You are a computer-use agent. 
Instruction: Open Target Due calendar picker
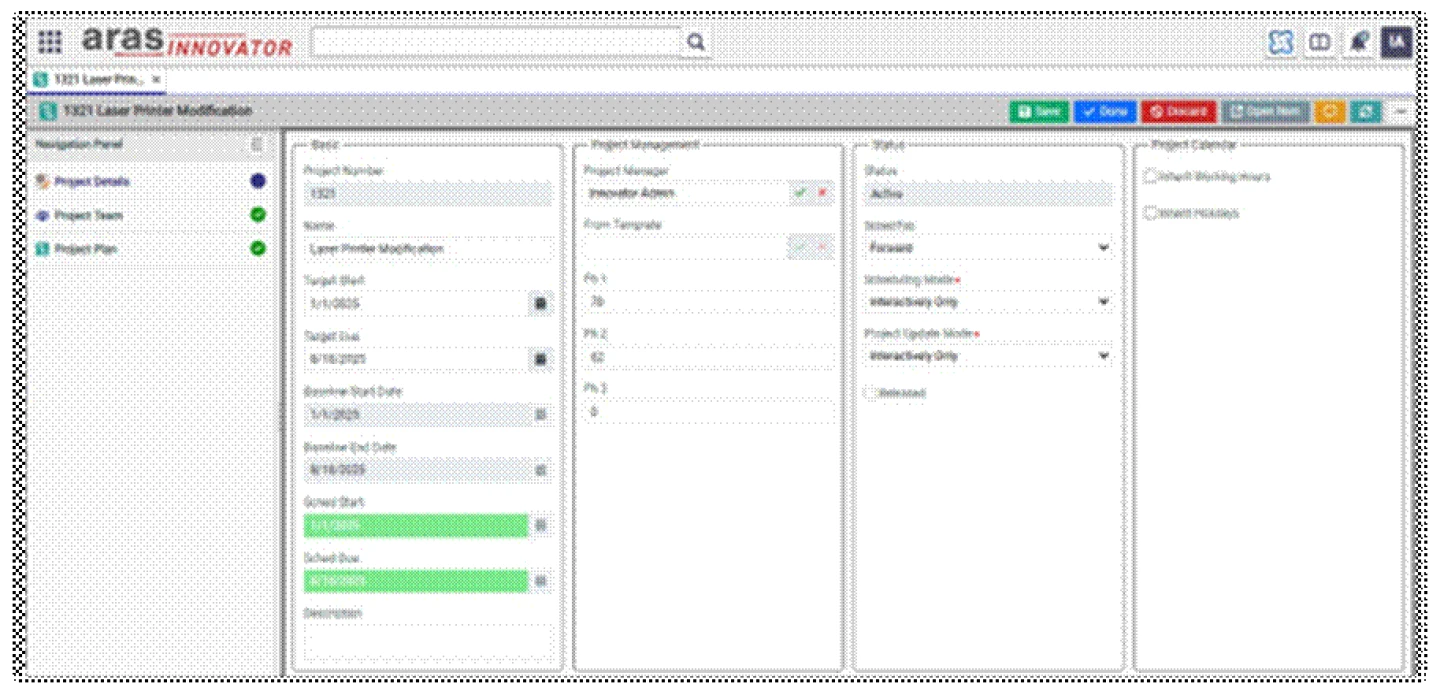[x=540, y=358]
